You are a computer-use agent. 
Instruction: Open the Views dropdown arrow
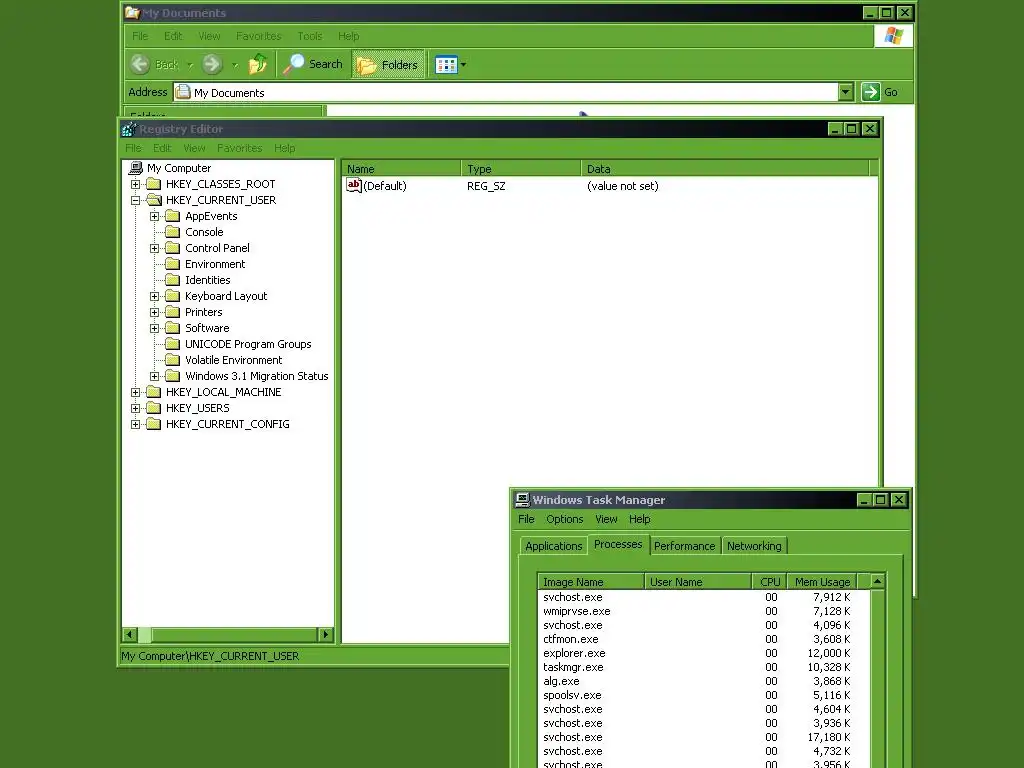(x=463, y=65)
